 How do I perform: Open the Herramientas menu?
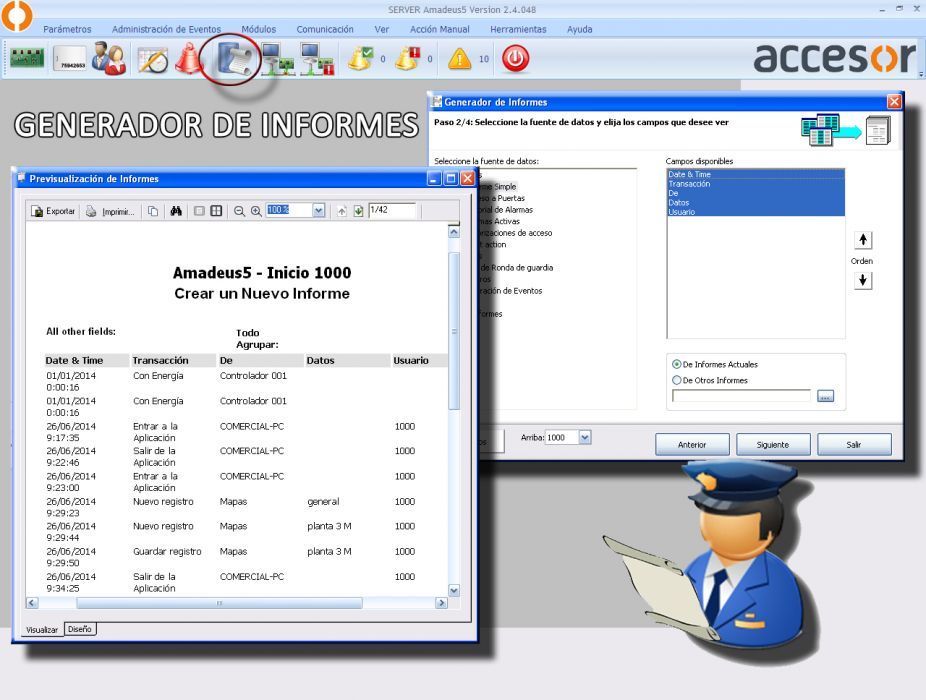point(519,29)
